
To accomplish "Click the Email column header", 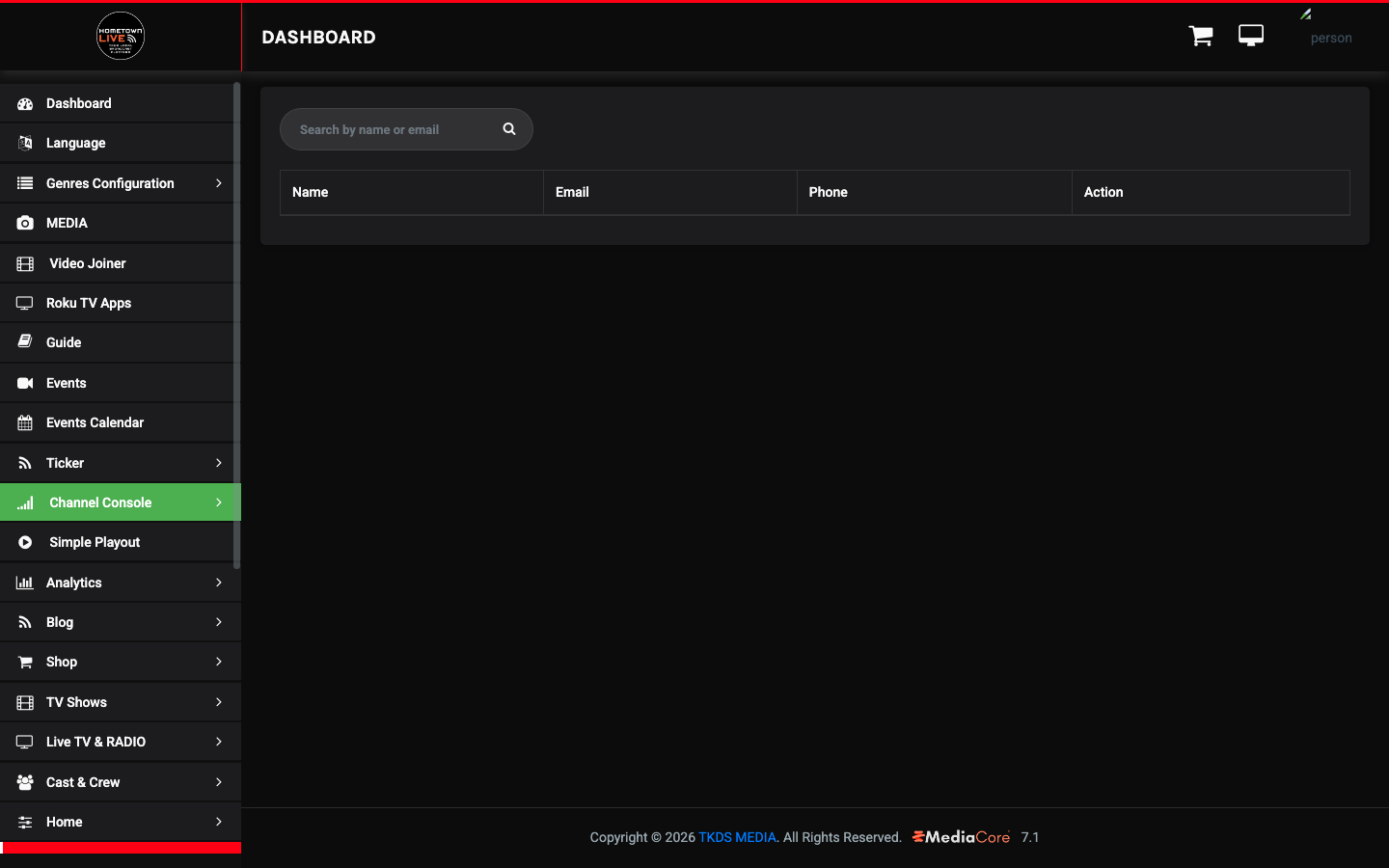I will point(670,193).
